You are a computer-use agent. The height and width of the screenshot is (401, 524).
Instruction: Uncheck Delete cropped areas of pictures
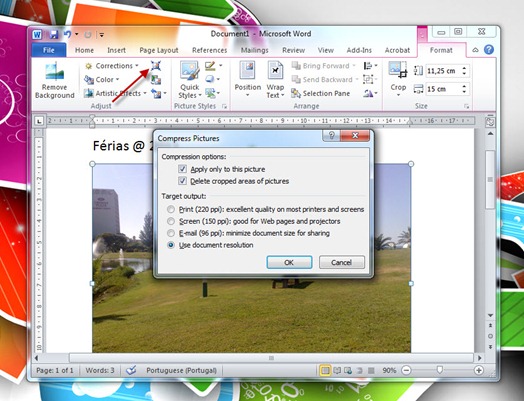pos(182,181)
